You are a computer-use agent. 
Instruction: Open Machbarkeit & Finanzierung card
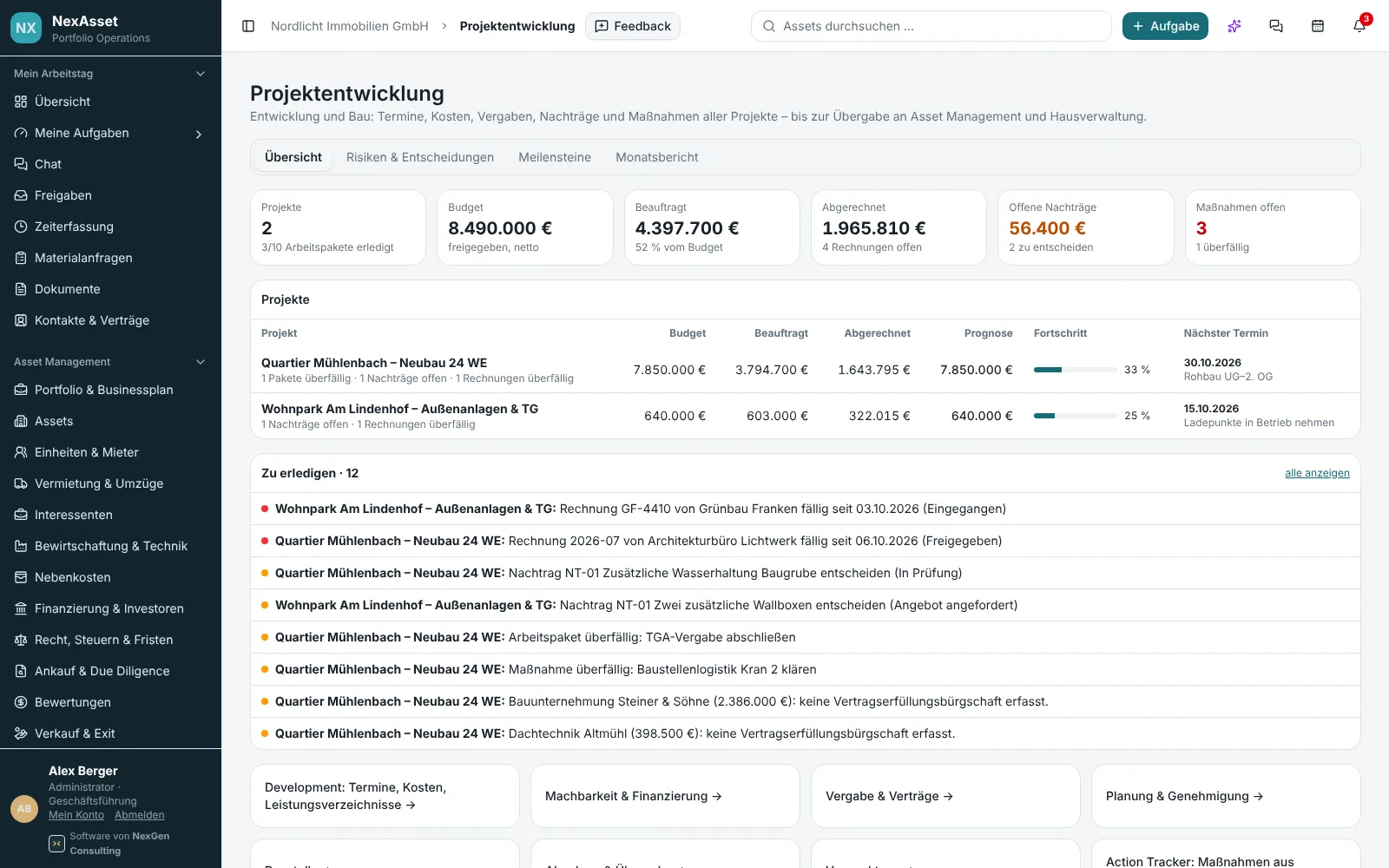(665, 796)
